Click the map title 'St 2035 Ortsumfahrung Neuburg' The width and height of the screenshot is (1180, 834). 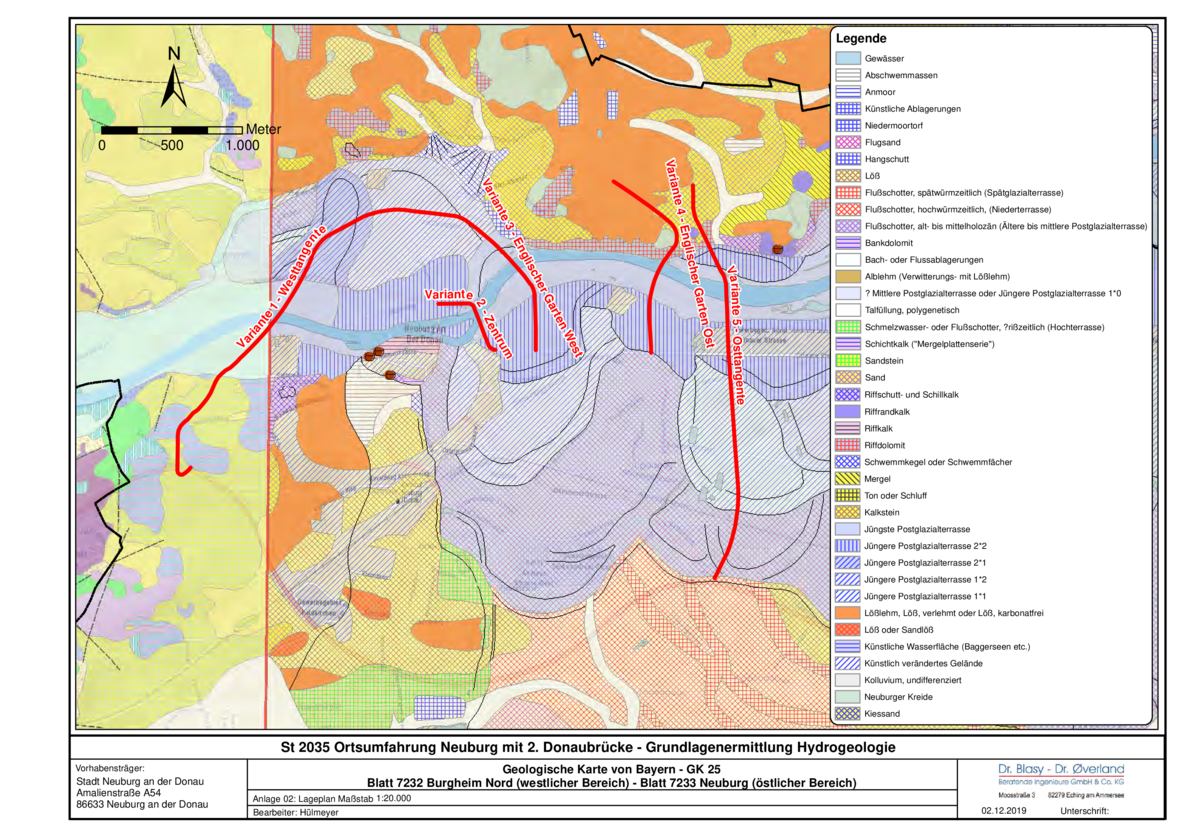(588, 747)
